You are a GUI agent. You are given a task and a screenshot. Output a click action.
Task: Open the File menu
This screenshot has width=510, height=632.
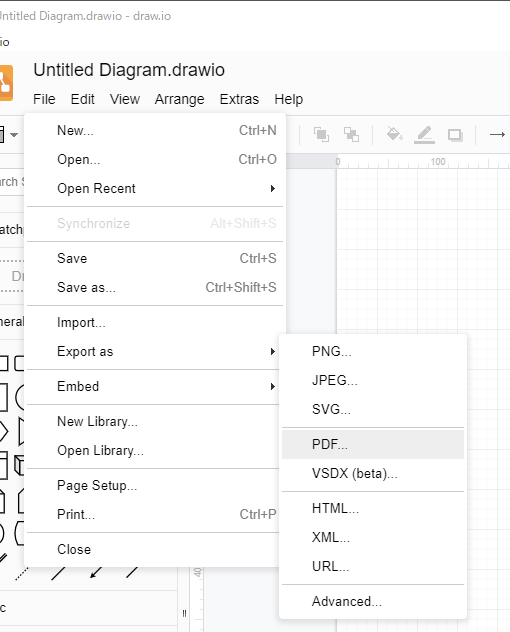[x=44, y=99]
